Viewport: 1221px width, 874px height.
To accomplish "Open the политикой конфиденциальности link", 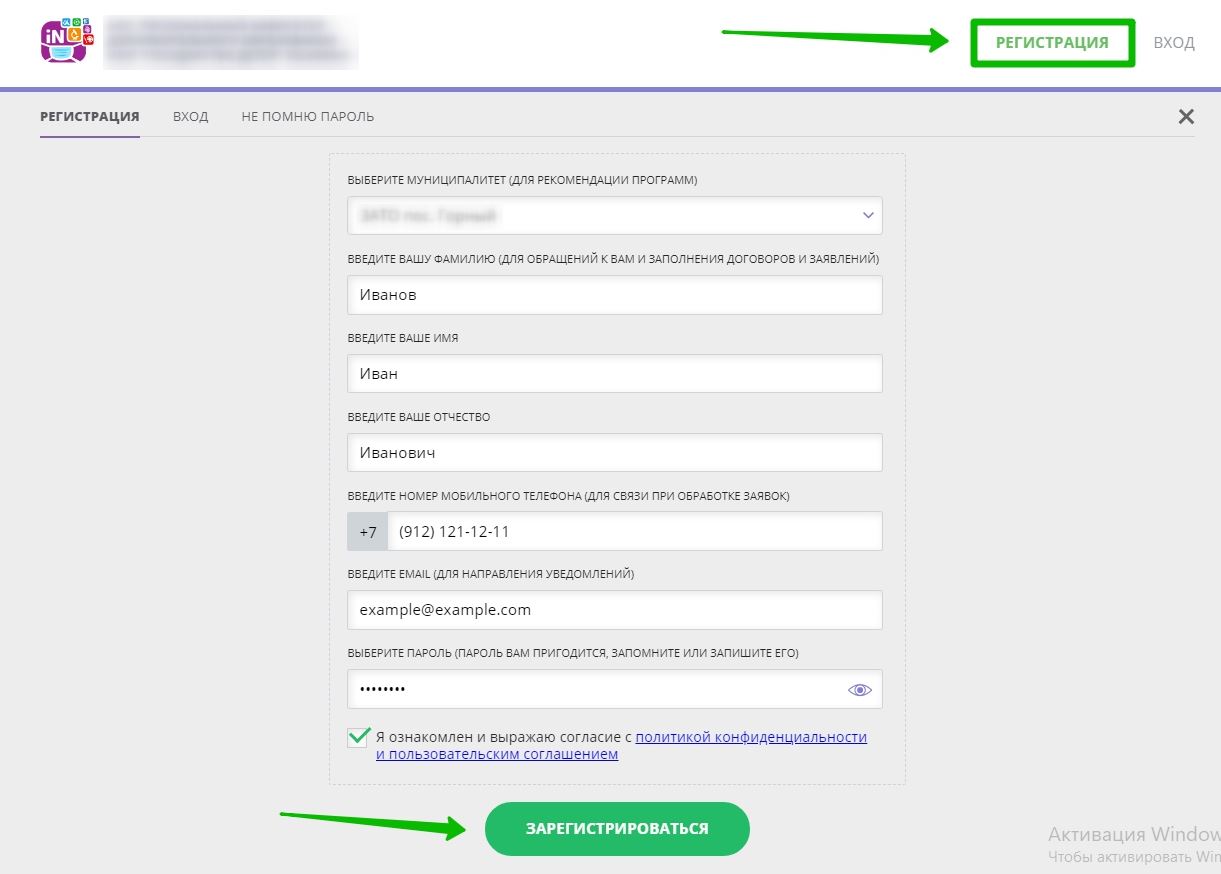I will [750, 737].
